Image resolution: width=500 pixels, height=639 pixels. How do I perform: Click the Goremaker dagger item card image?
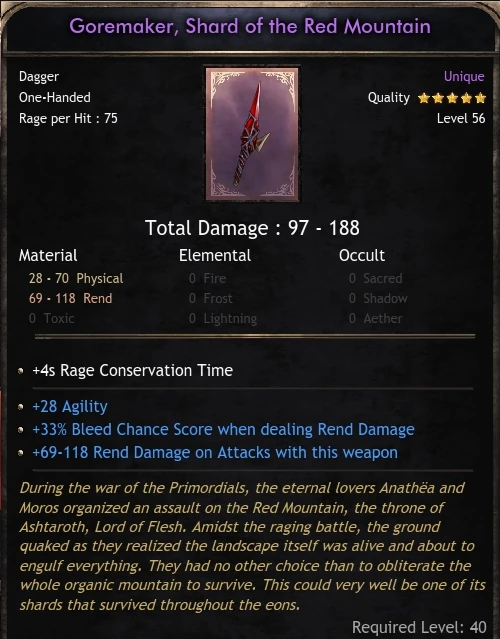(x=252, y=134)
